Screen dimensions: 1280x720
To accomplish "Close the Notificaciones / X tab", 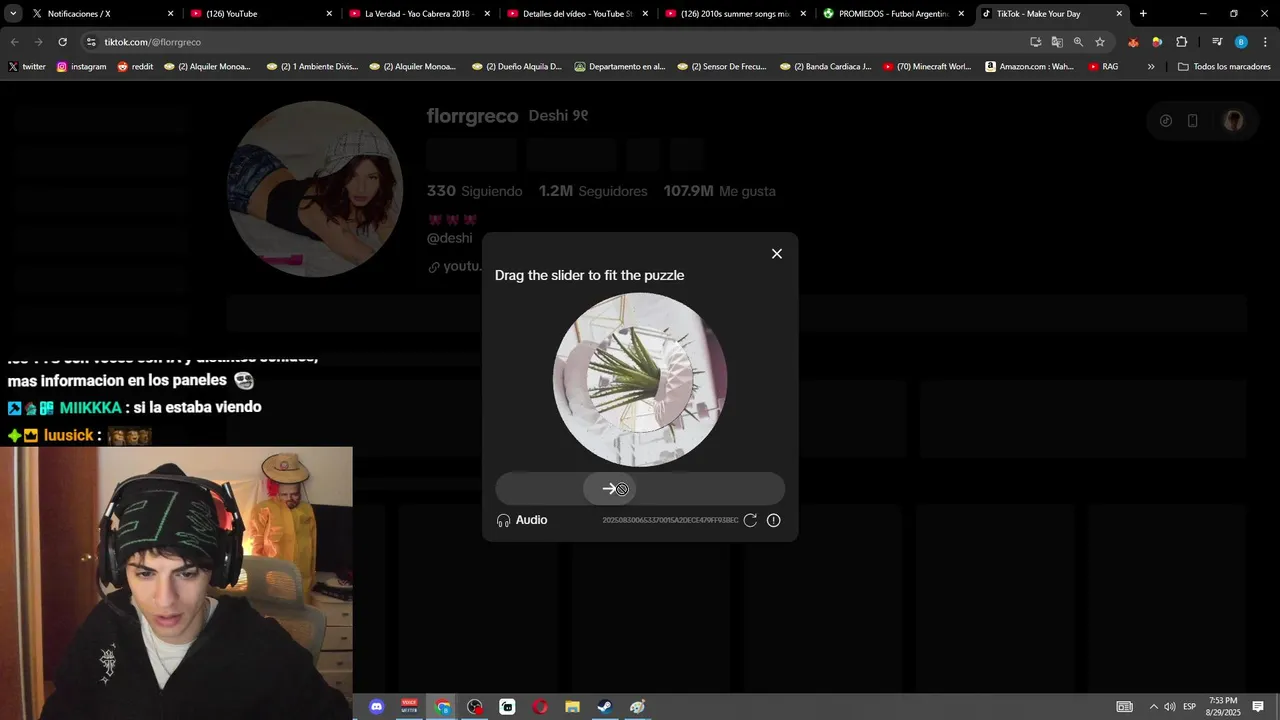I will (x=171, y=14).
